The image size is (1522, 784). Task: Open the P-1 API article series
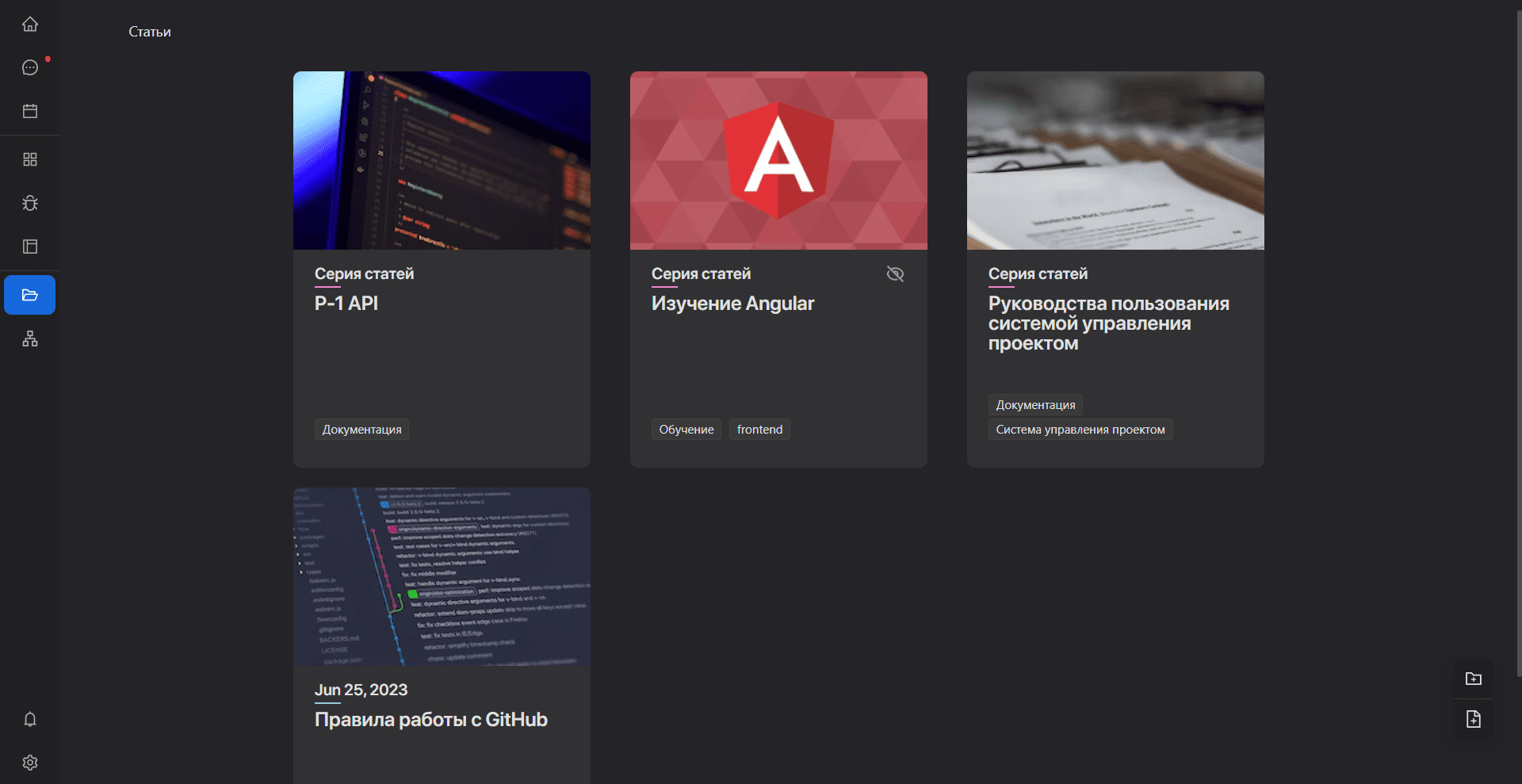click(x=346, y=304)
